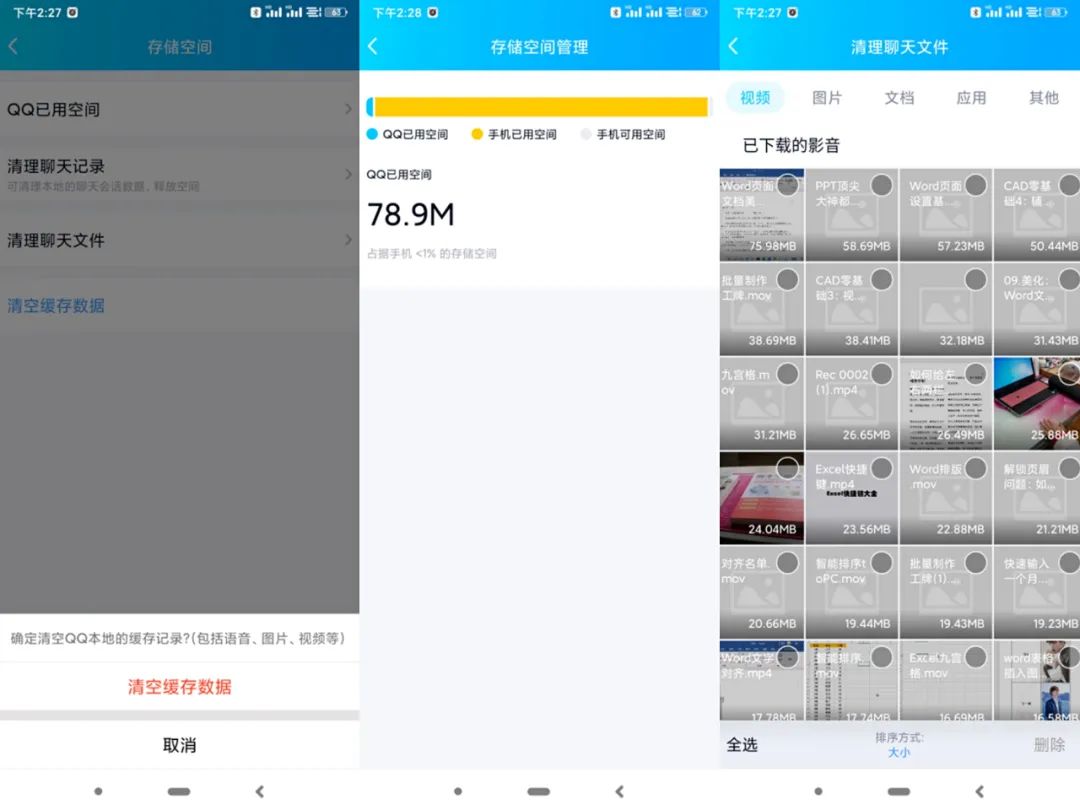Select the 视频 tab

(755, 98)
